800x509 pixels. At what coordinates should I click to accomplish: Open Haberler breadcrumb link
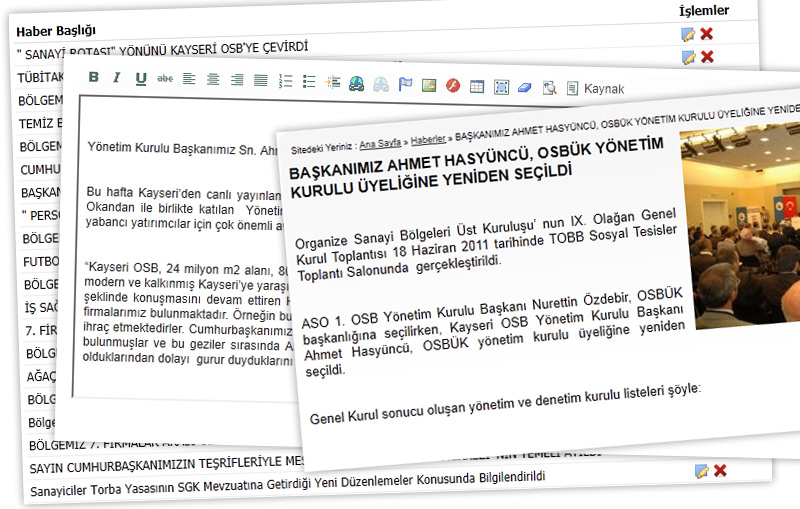[x=428, y=140]
